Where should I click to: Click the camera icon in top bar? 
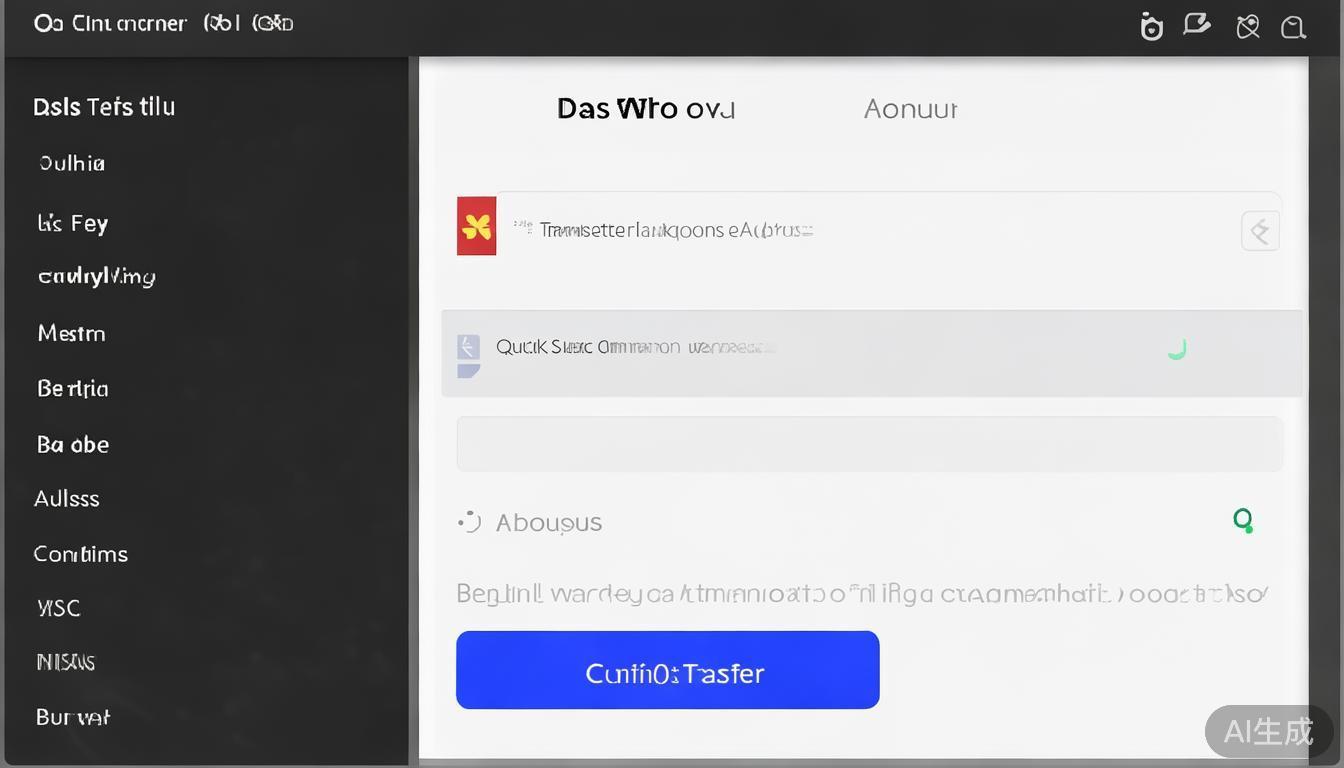click(x=1151, y=27)
